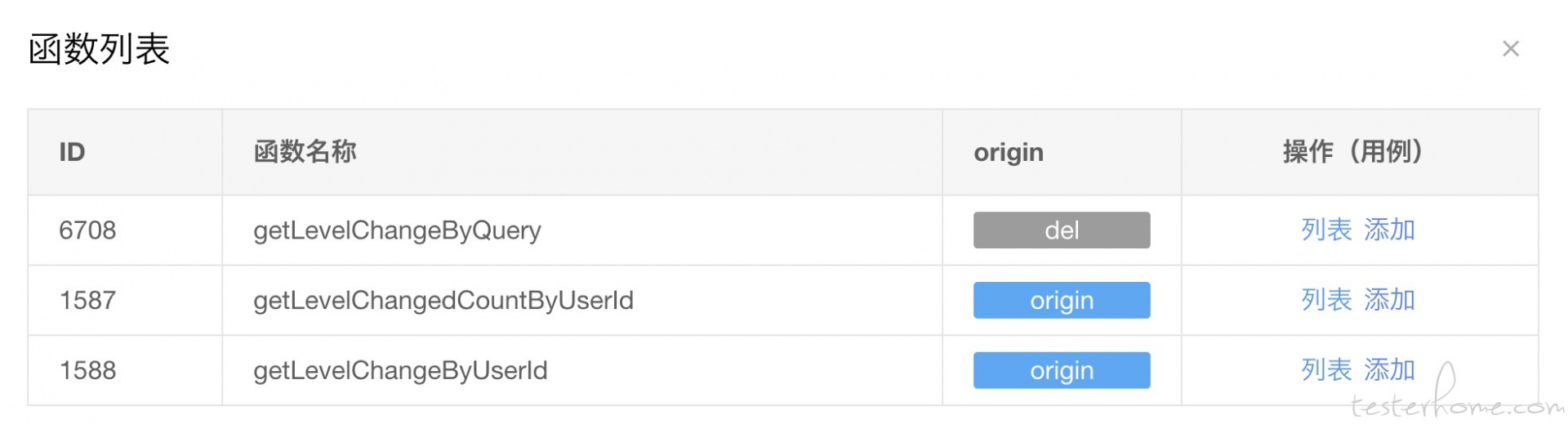Viewport: 1568px width, 438px height.
Task: Click 添加 for getLevelChangeByUserId row
Action: [1389, 370]
